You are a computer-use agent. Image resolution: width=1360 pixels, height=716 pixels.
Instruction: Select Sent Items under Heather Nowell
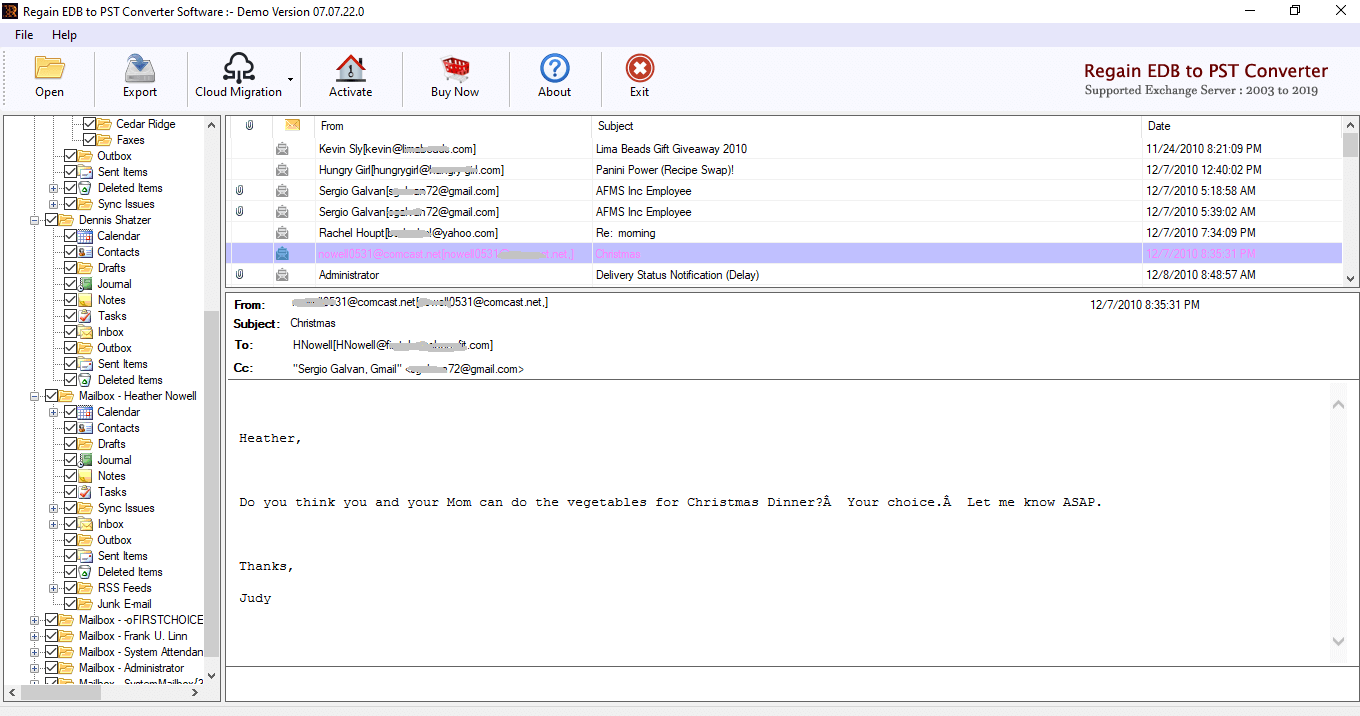(x=122, y=556)
